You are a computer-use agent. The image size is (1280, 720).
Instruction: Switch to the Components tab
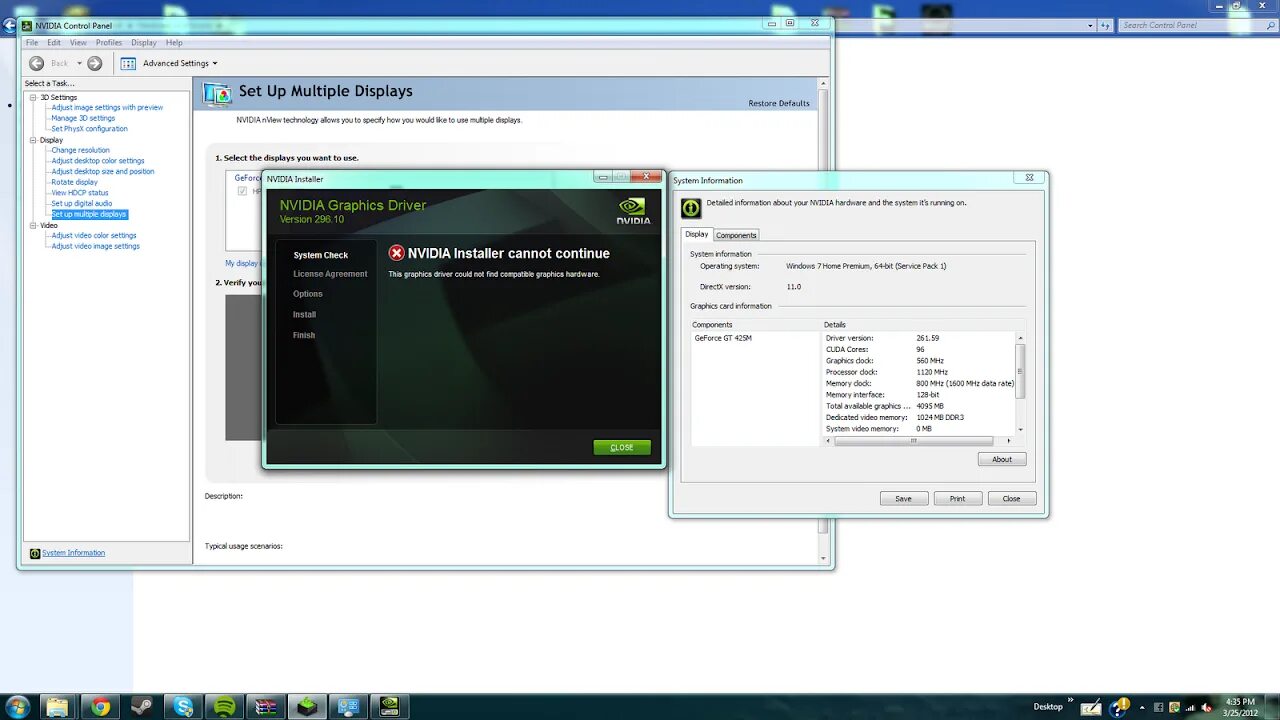click(736, 235)
